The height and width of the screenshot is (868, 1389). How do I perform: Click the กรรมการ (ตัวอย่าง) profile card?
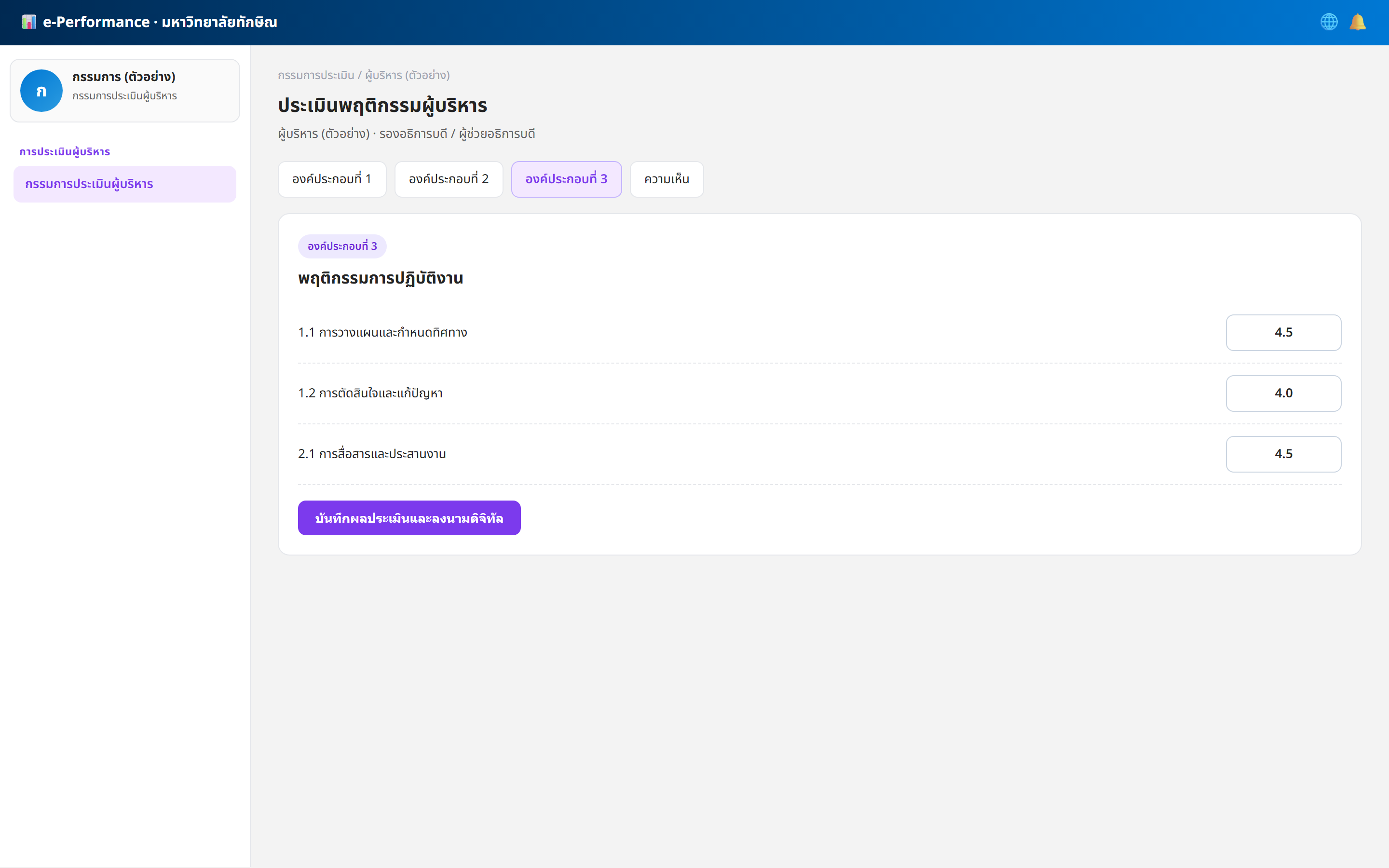point(124,91)
